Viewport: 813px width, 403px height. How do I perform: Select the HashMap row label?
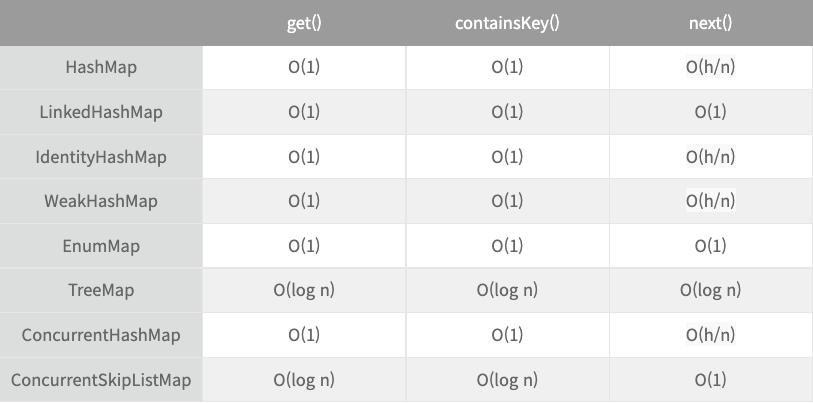click(101, 68)
